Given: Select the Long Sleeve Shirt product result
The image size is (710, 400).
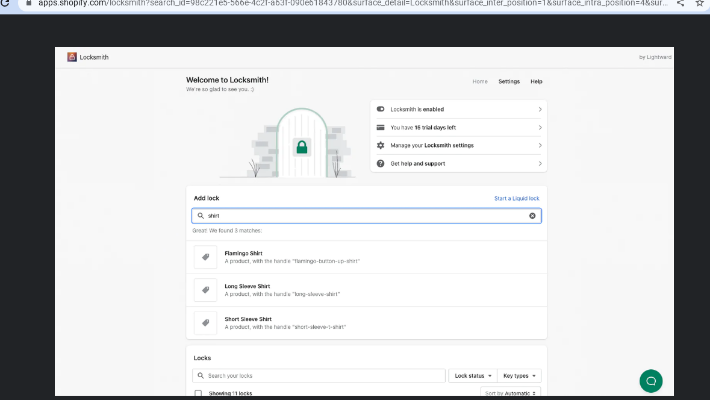Looking at the screenshot, I should [x=366, y=290].
